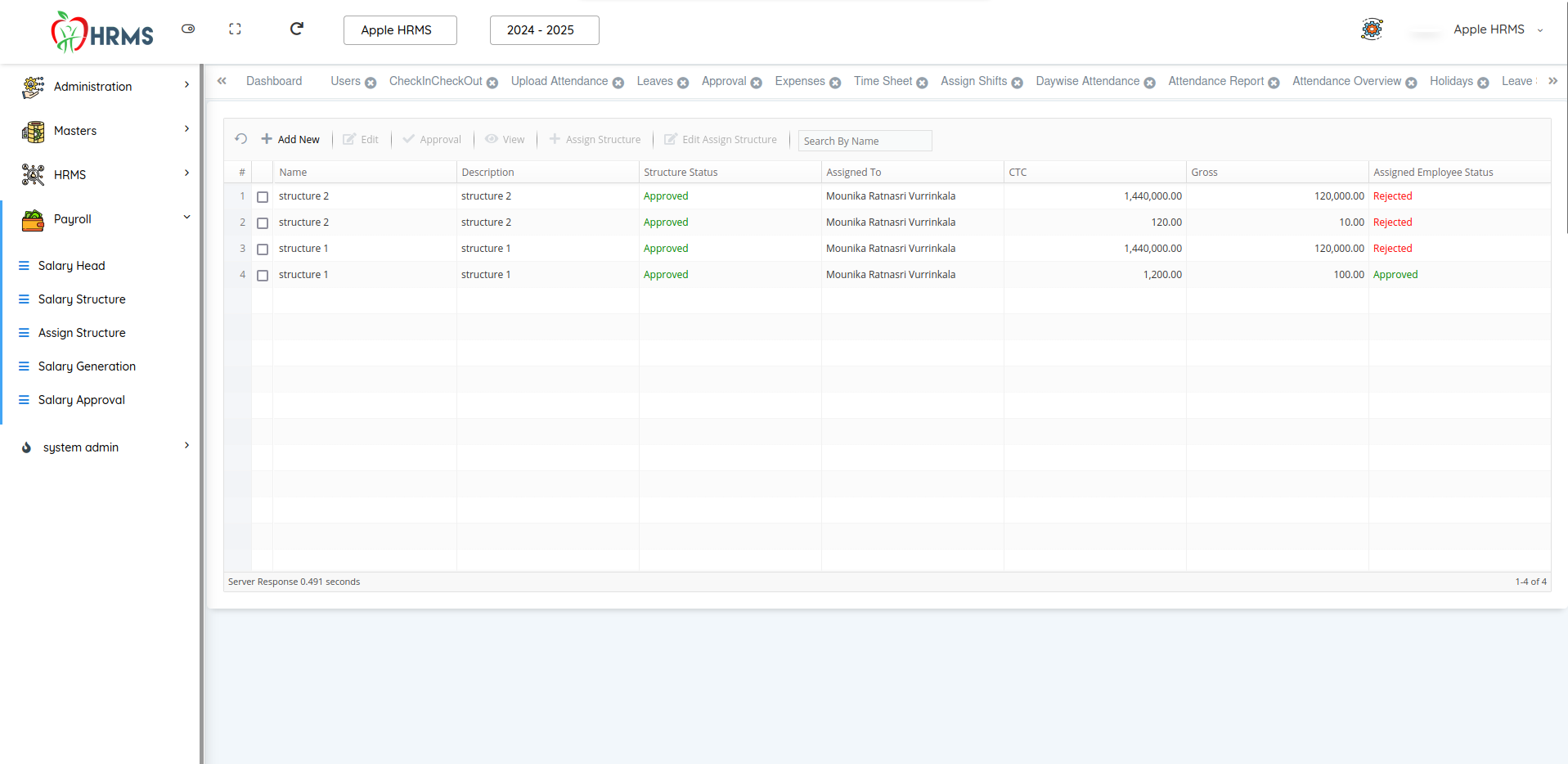
Task: Expand the Administration menu chevron
Action: click(x=186, y=85)
